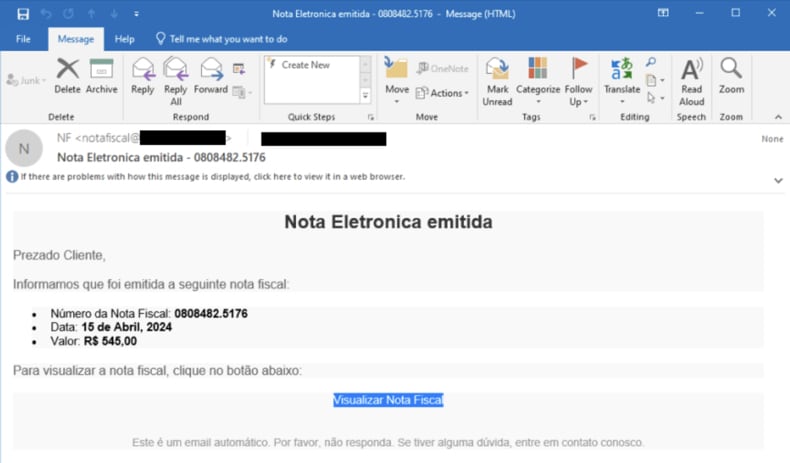
Task: Switch to the Message tab
Action: coord(76,39)
